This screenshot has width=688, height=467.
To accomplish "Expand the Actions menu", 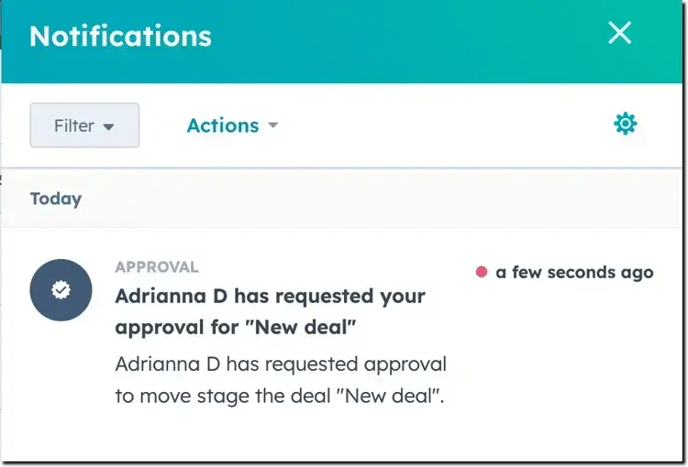I will click(x=232, y=125).
